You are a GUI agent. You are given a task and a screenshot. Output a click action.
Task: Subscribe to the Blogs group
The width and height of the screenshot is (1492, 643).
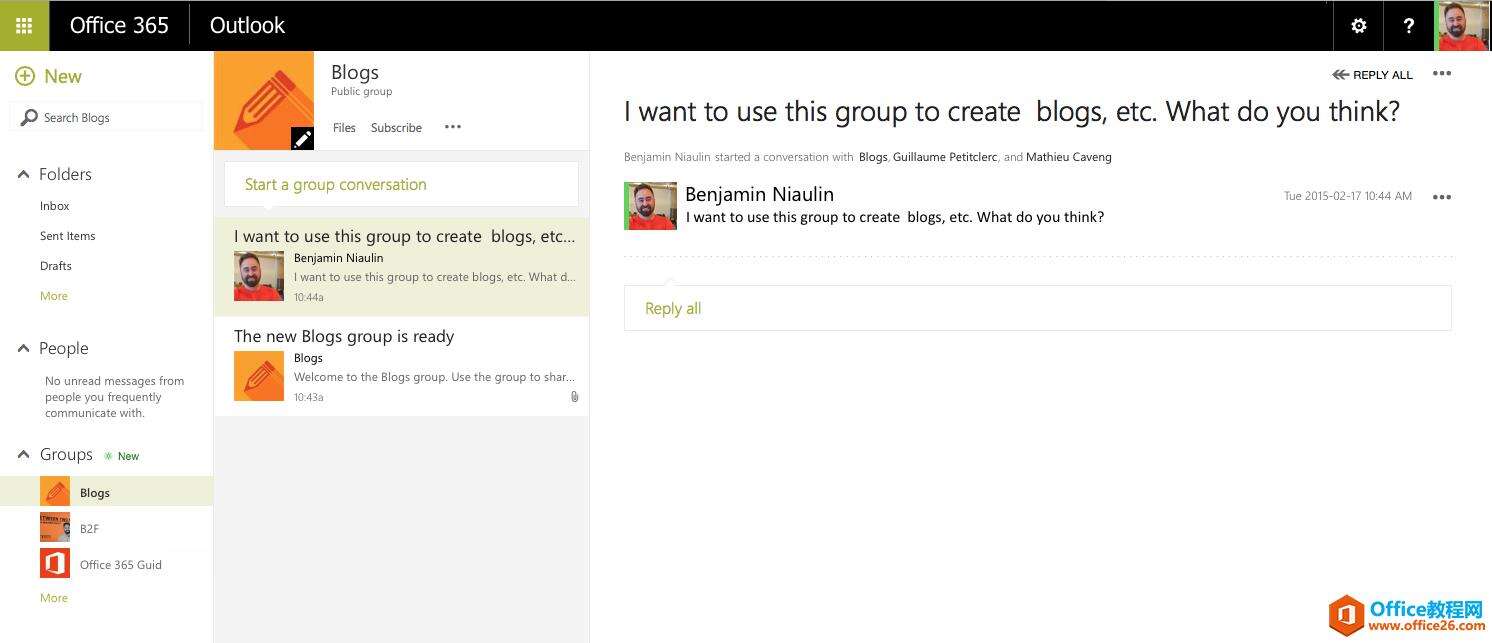[396, 128]
